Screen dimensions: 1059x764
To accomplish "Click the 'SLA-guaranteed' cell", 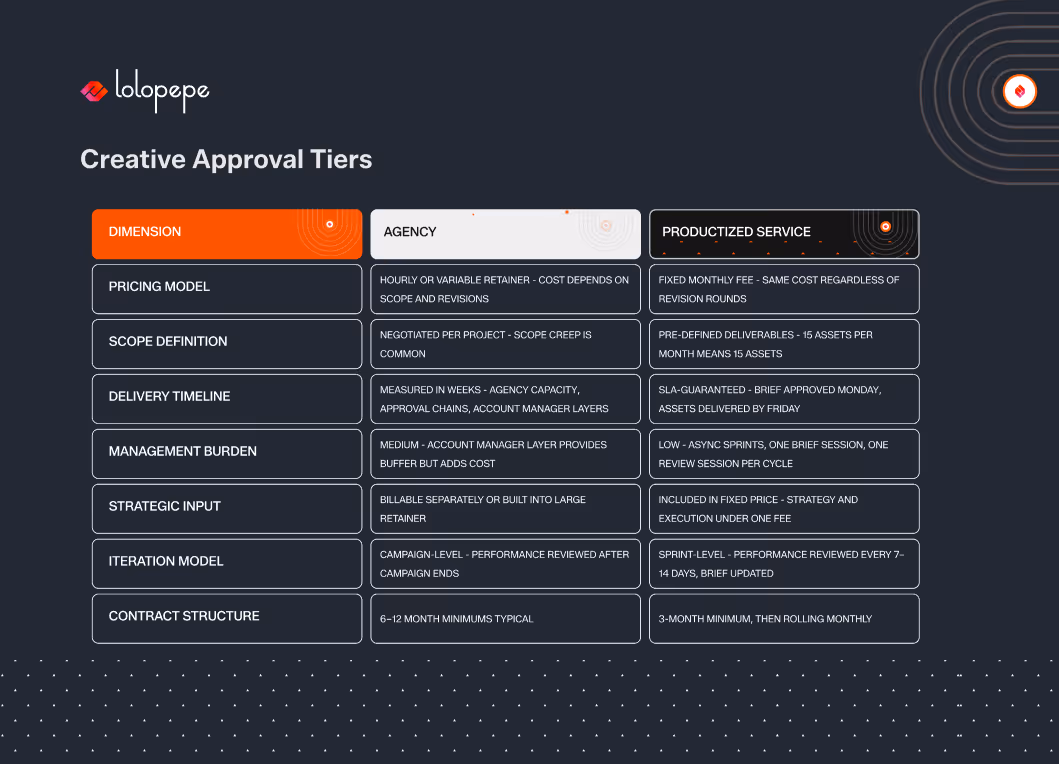I will point(784,399).
